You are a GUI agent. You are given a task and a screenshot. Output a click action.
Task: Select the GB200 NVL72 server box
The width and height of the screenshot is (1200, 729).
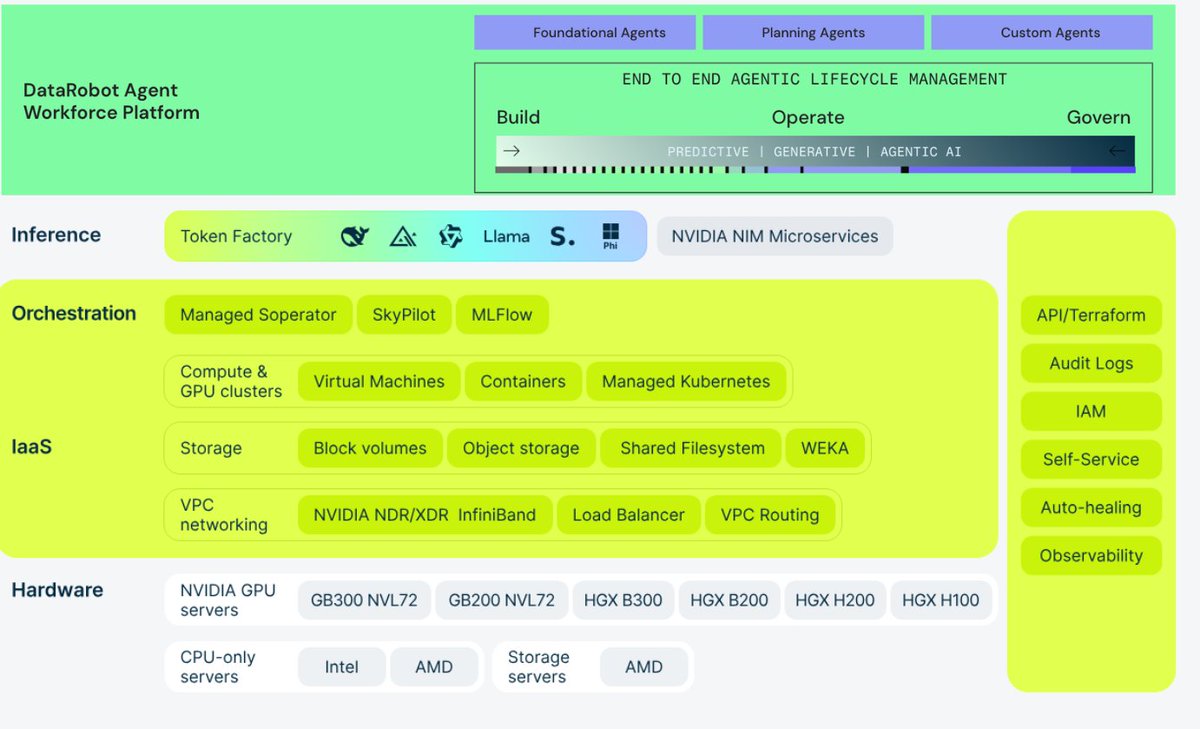502,600
